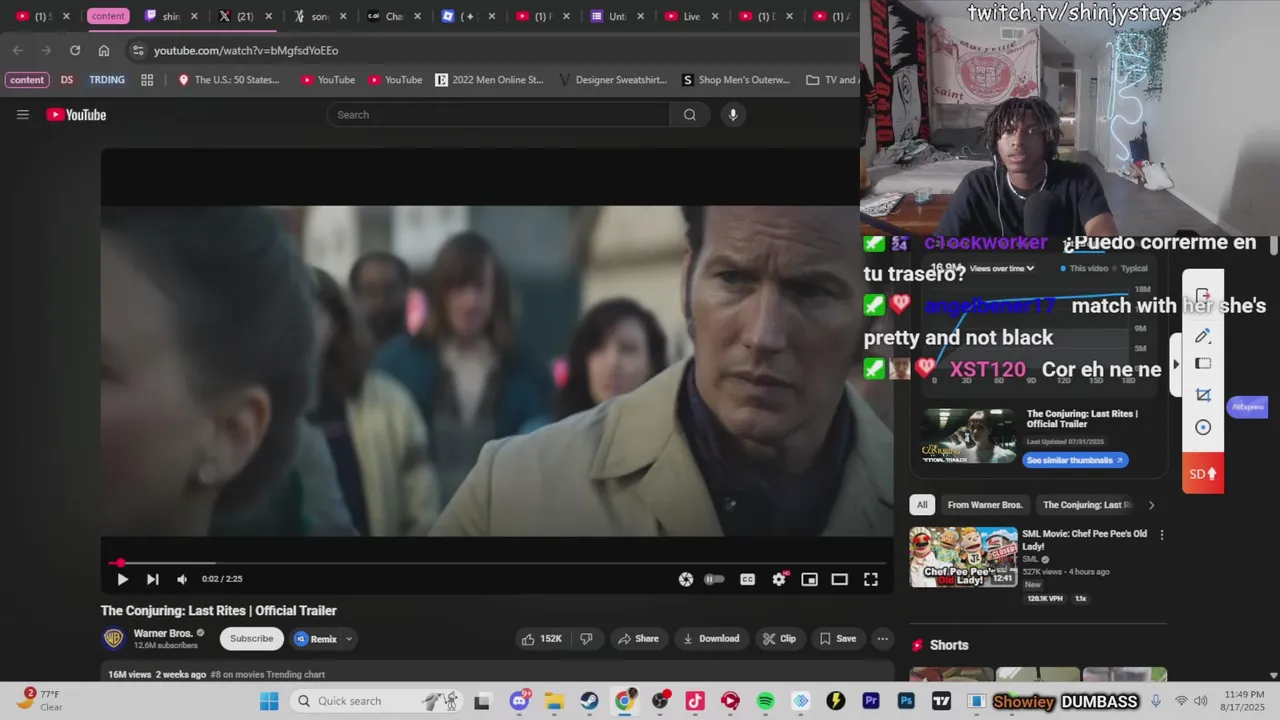Switch to theater mode
The height and width of the screenshot is (720, 1280).
point(840,579)
